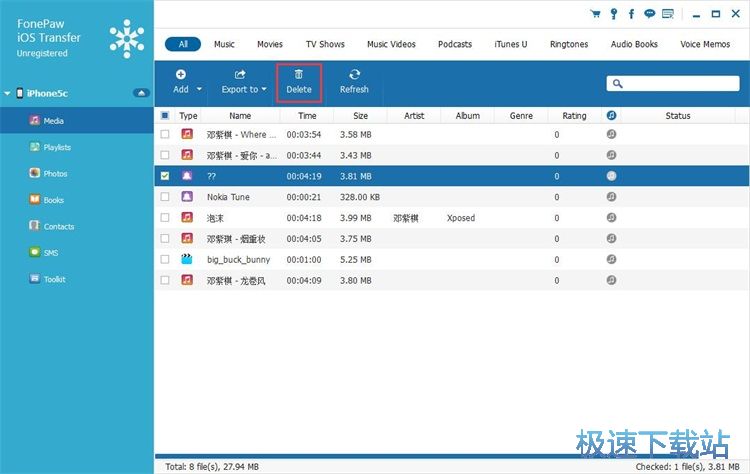This screenshot has height=474, width=750.
Task: Collapse the iPhone5c device tree
Action: pyautogui.click(x=7, y=93)
